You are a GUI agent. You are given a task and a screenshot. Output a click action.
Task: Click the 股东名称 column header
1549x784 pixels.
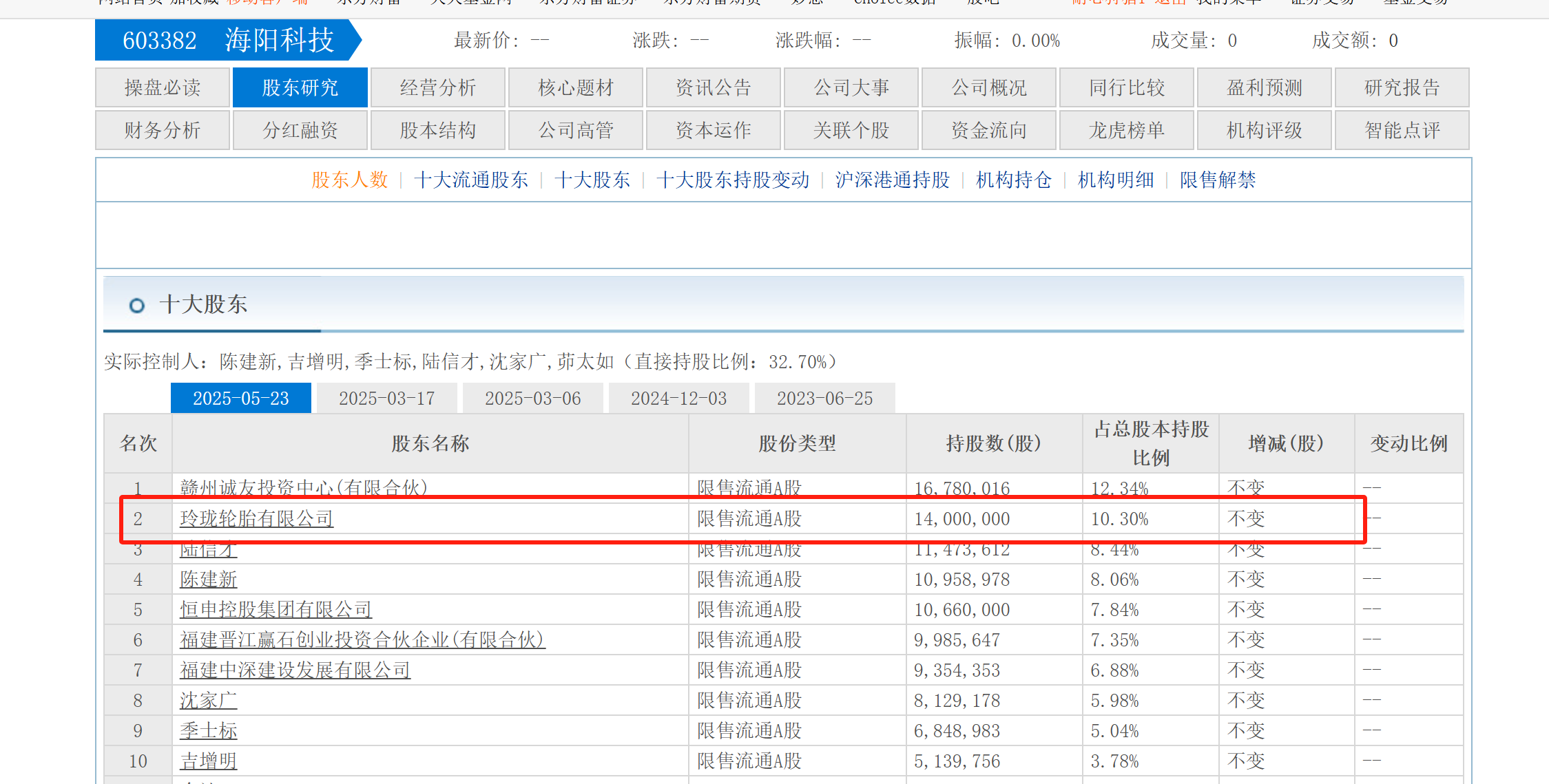pos(430,443)
